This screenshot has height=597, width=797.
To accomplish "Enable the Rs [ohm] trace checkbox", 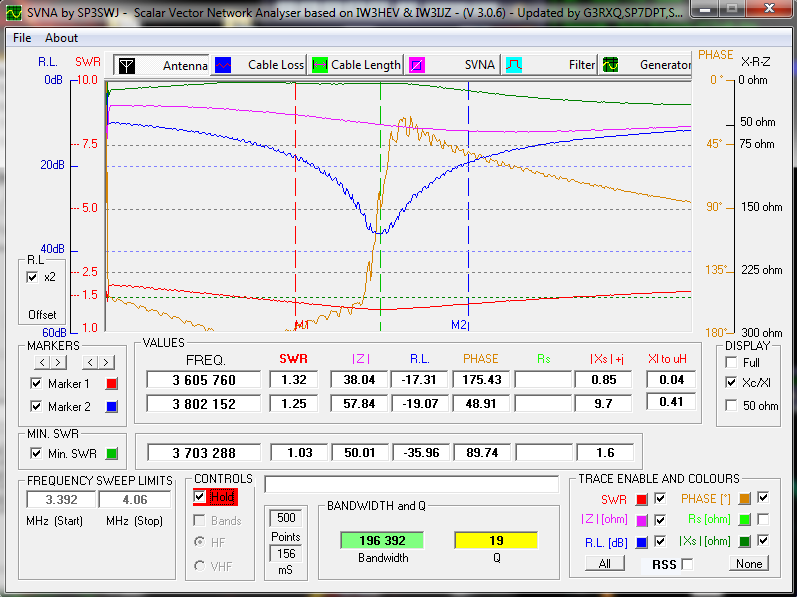I will (x=764, y=519).
